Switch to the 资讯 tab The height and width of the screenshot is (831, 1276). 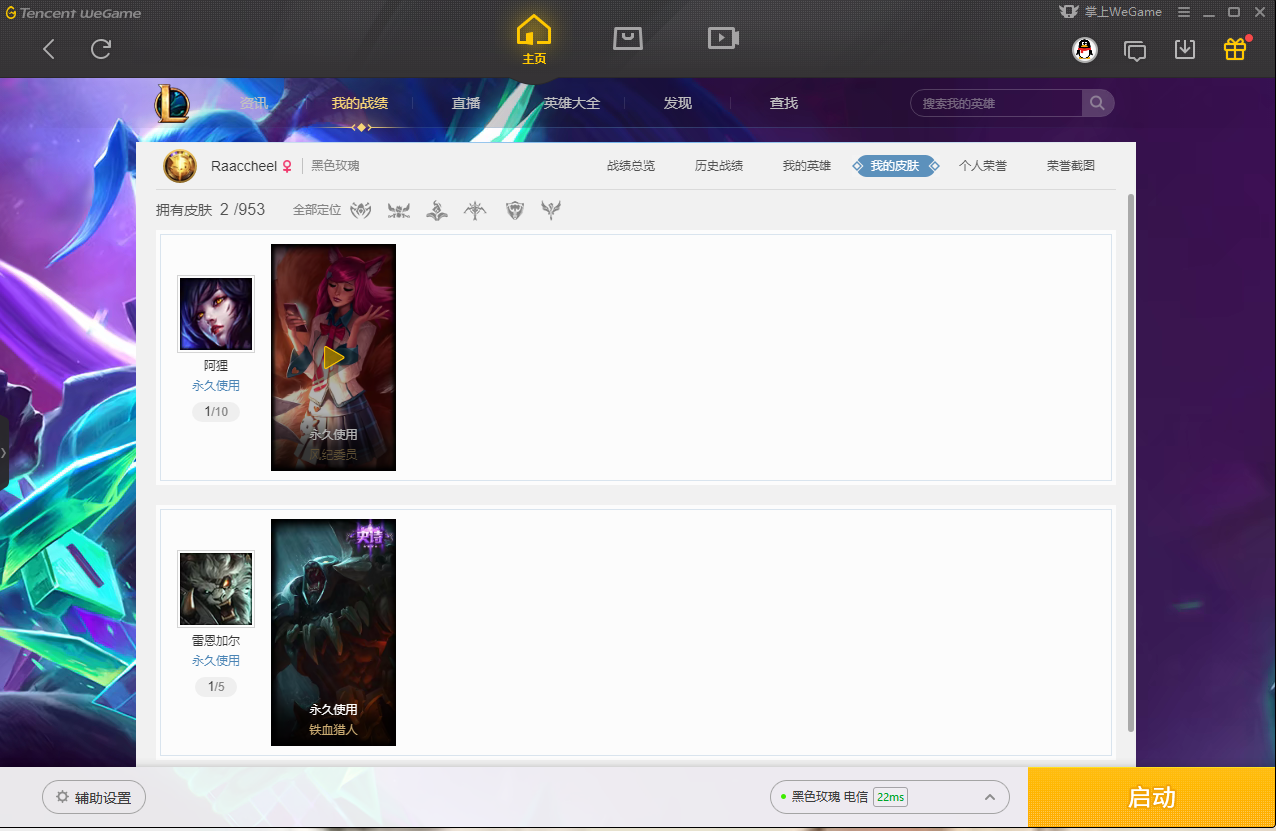254,103
